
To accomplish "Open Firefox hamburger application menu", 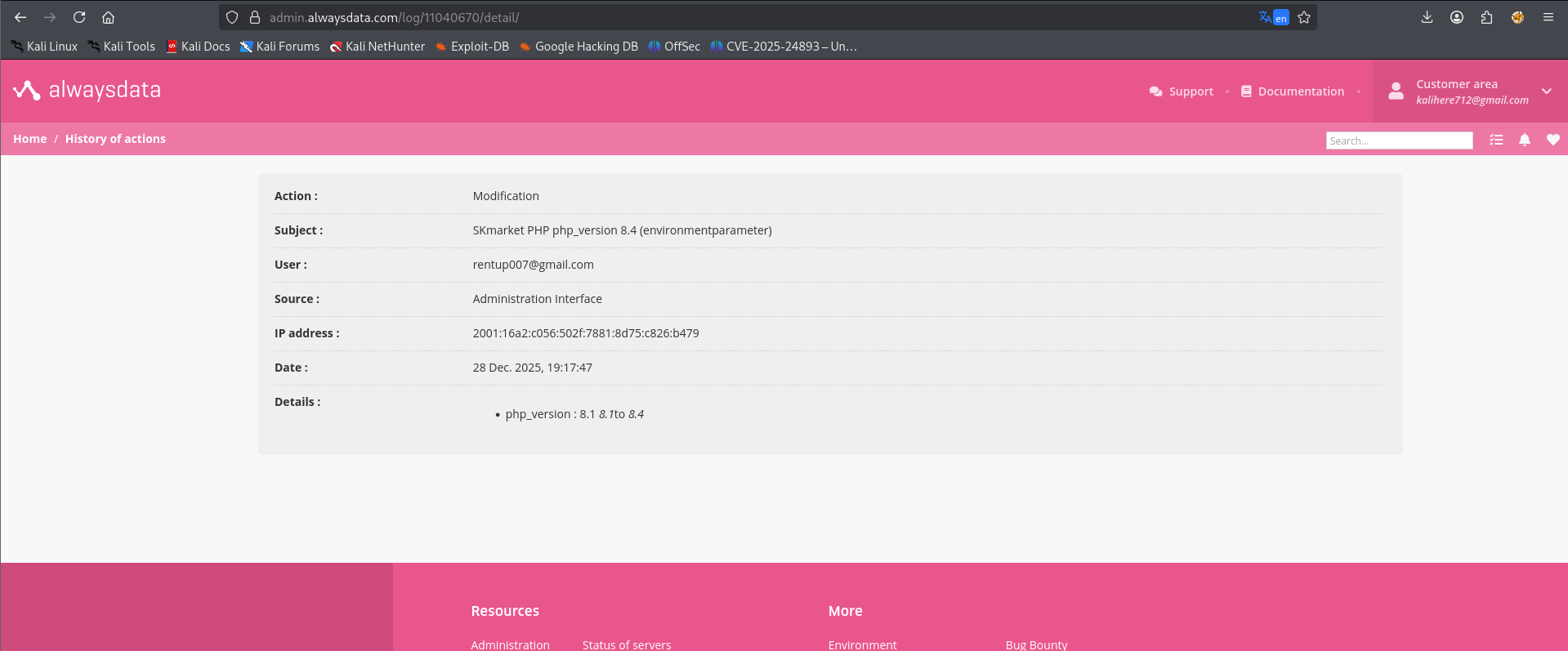I will (1548, 17).
